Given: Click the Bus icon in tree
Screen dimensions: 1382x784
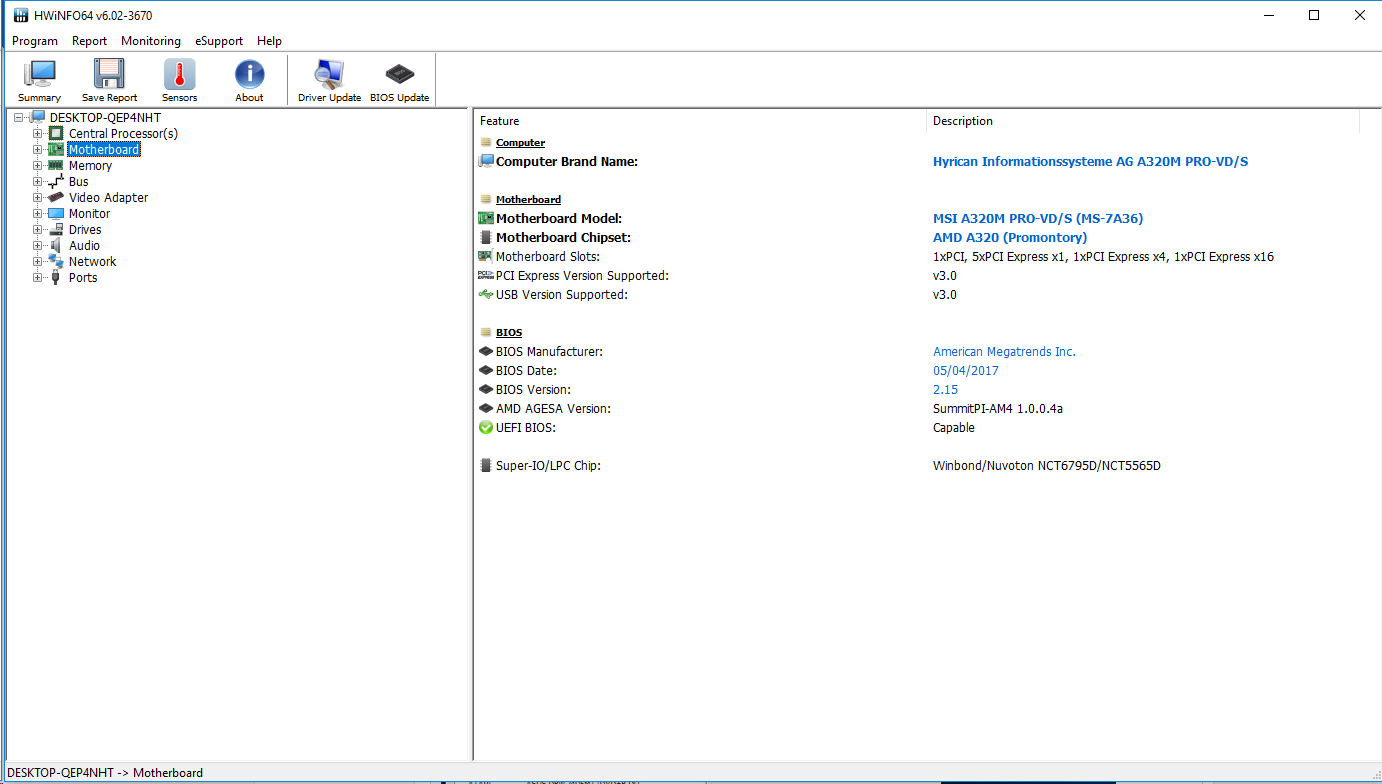Looking at the screenshot, I should [57, 181].
